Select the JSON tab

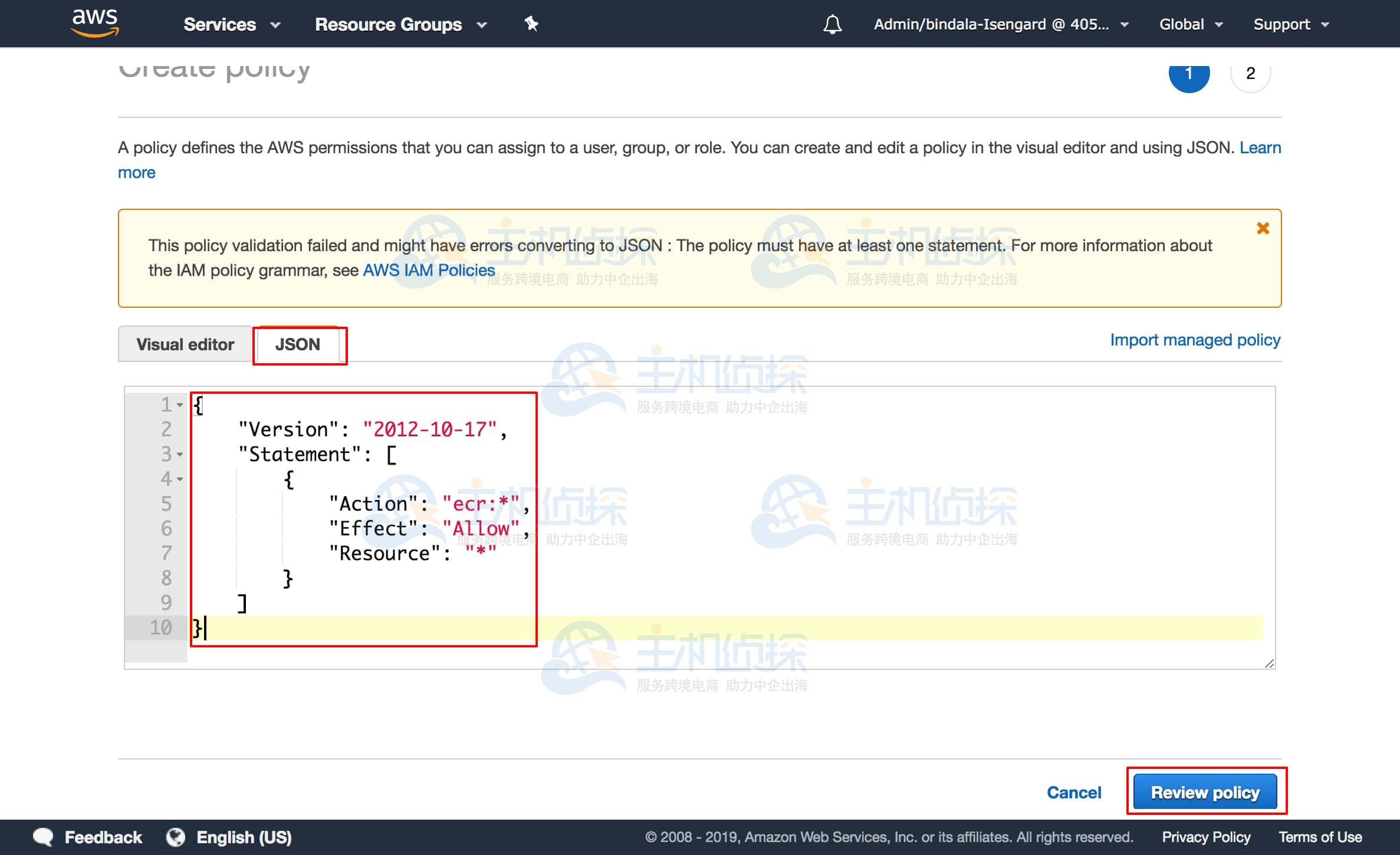298,344
